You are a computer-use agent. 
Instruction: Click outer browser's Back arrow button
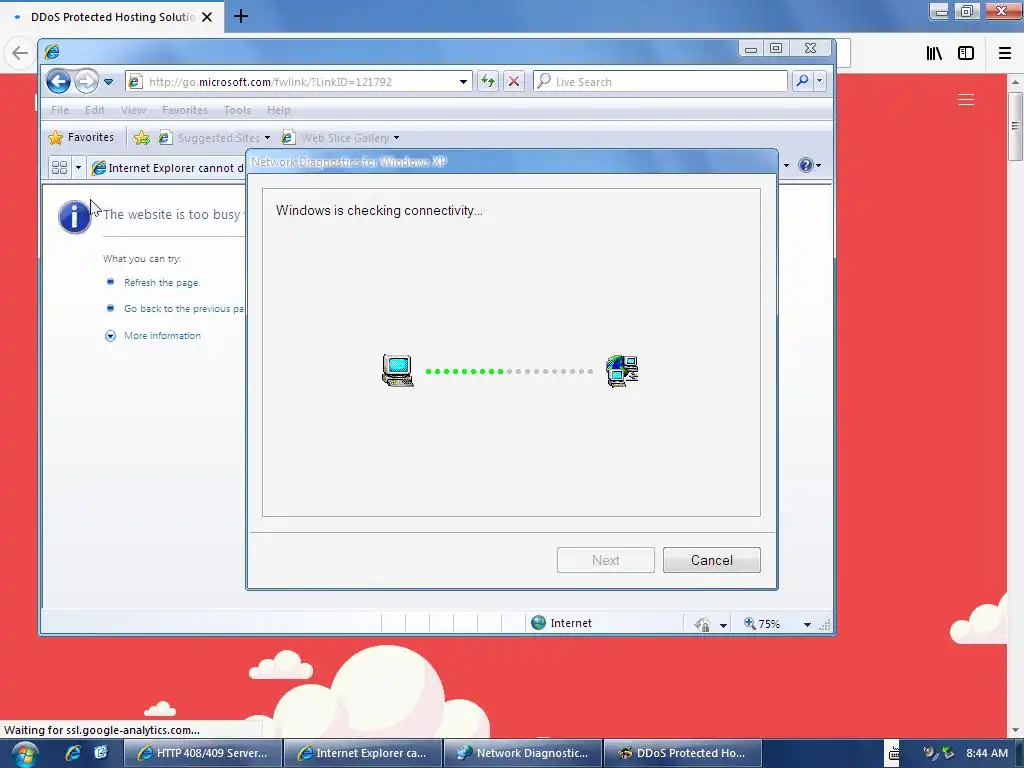(x=20, y=53)
